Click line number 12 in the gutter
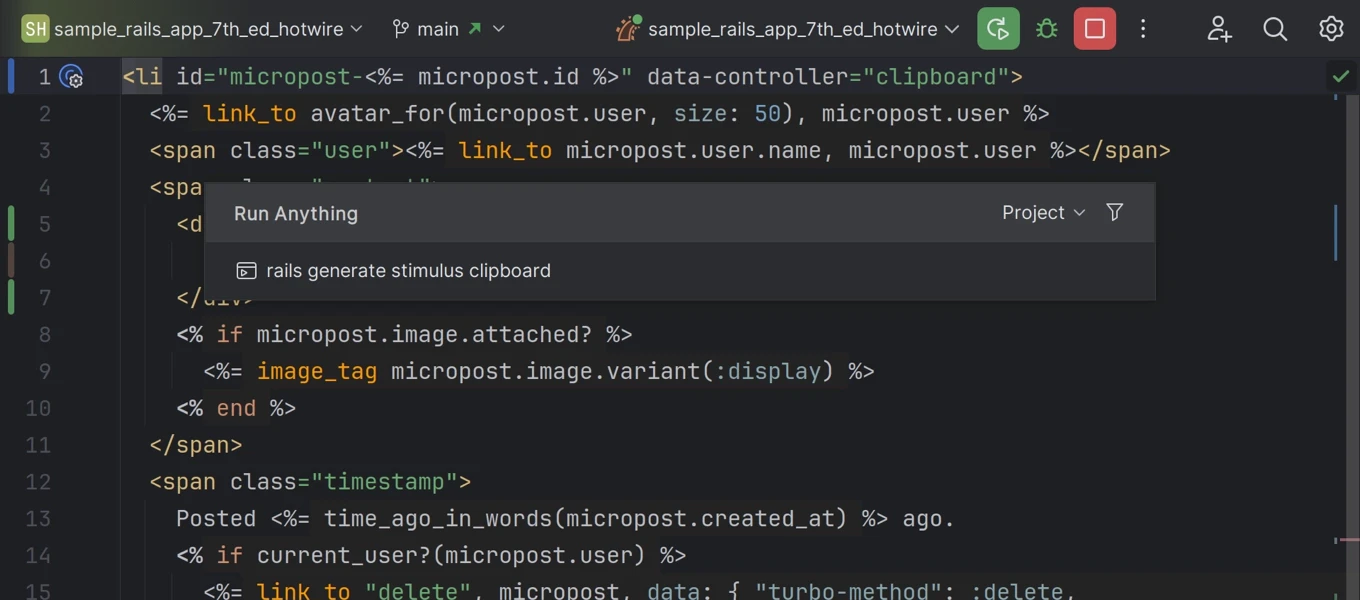 tap(38, 482)
